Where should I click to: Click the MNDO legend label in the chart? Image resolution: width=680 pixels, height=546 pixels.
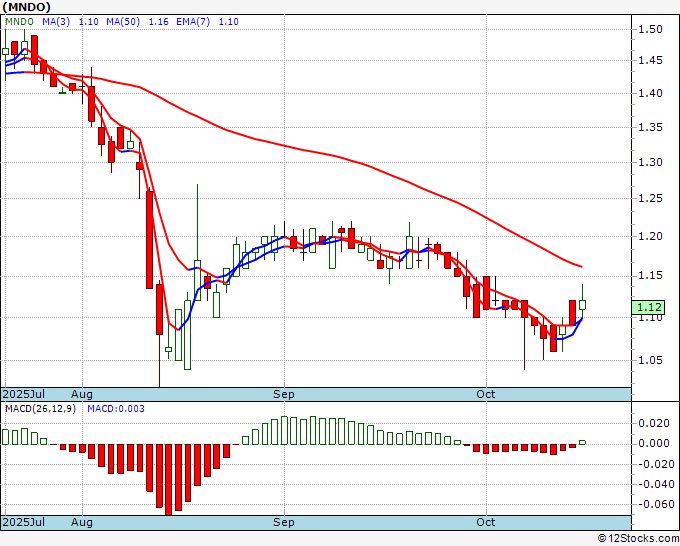point(19,22)
